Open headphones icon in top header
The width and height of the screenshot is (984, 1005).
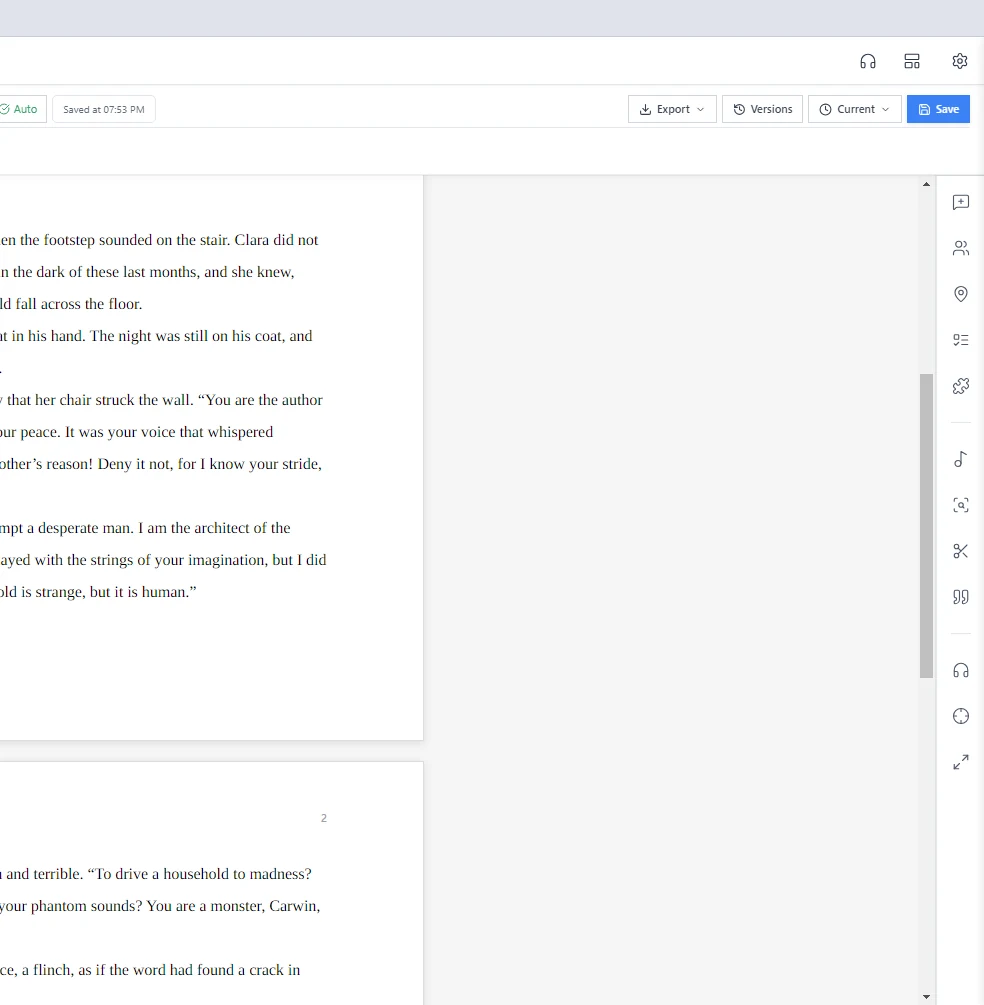[867, 61]
